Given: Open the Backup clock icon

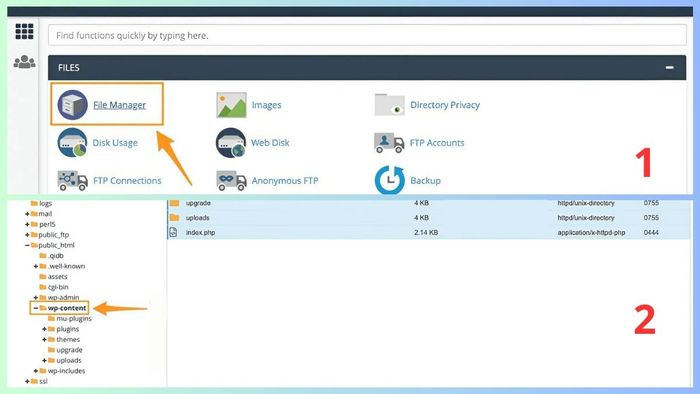Looking at the screenshot, I should [390, 180].
